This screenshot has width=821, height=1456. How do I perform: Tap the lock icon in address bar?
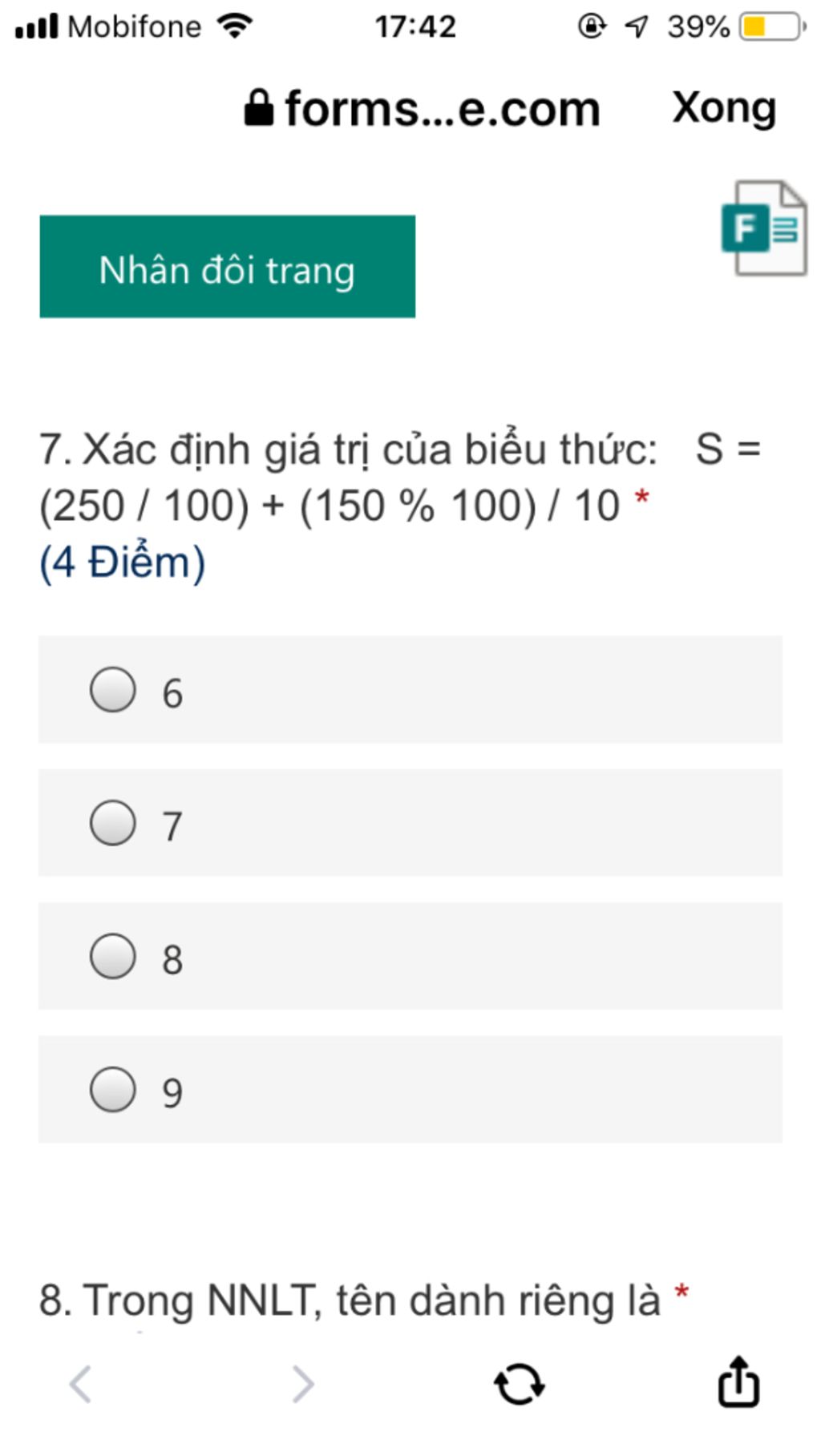[x=258, y=108]
